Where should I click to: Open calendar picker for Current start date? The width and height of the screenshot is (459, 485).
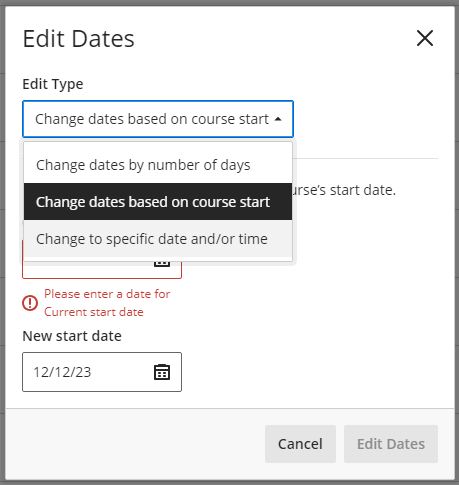point(162,264)
